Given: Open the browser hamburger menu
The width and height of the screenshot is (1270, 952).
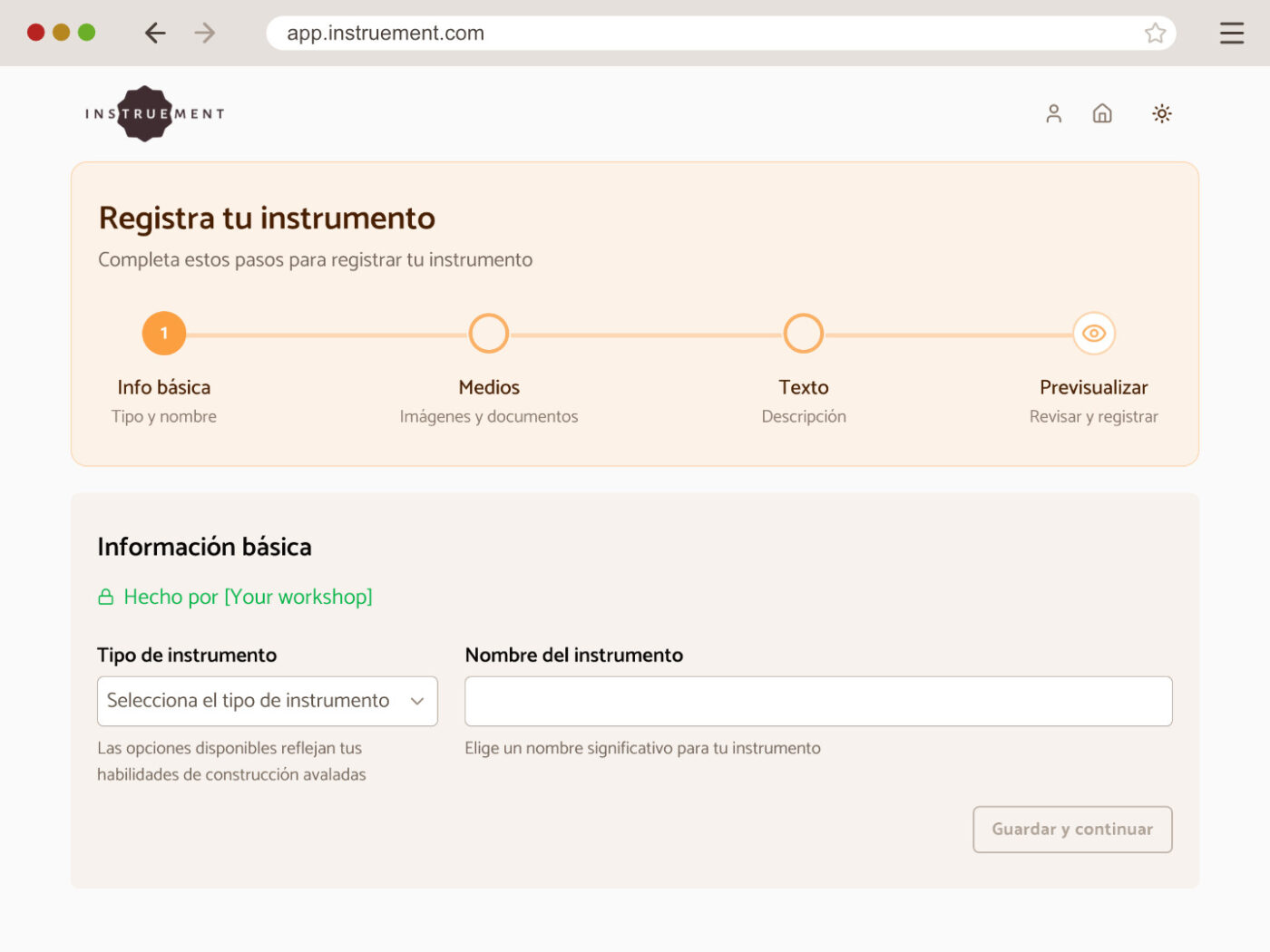Looking at the screenshot, I should pyautogui.click(x=1231, y=34).
